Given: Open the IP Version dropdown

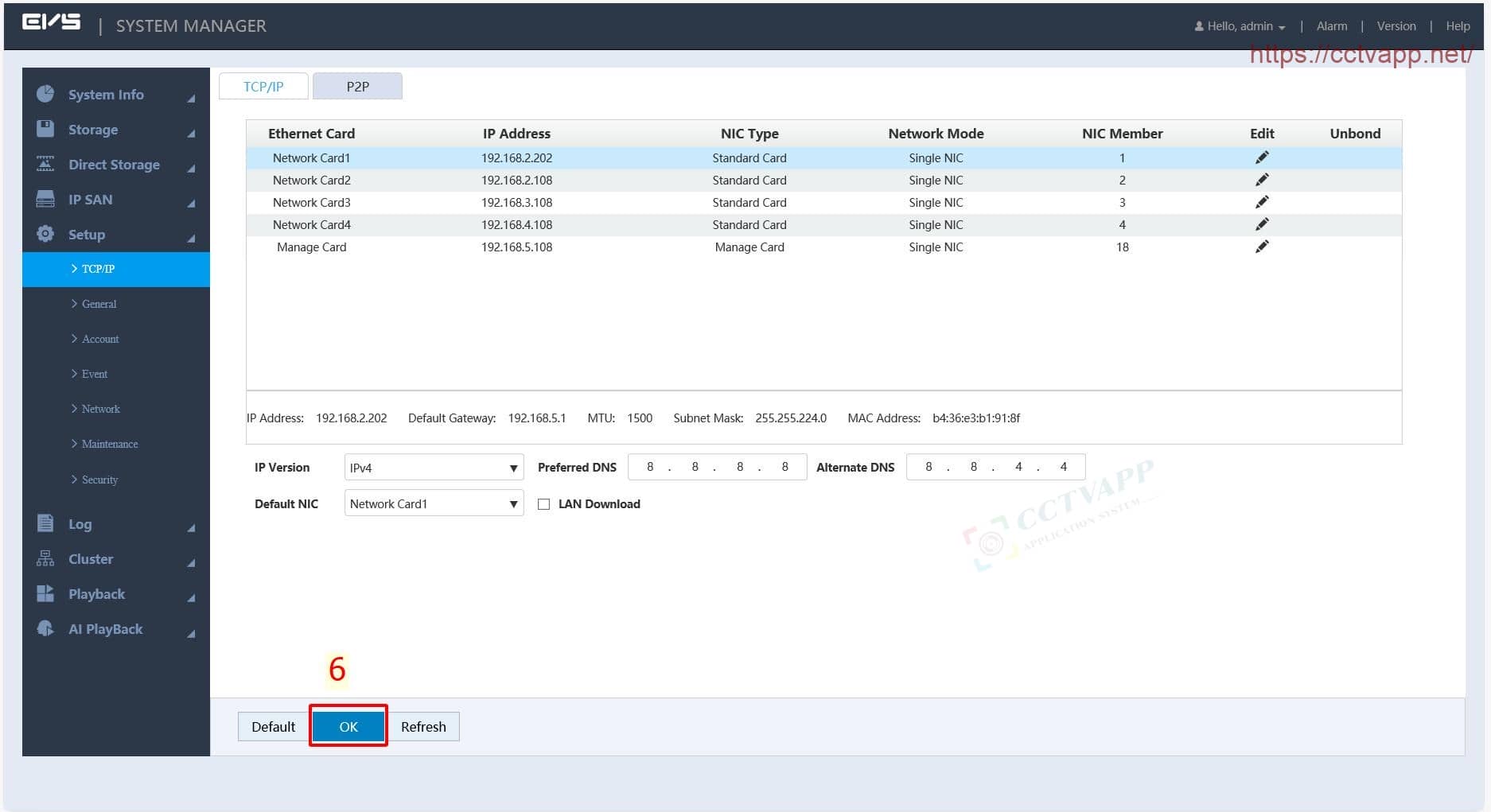Looking at the screenshot, I should (434, 468).
